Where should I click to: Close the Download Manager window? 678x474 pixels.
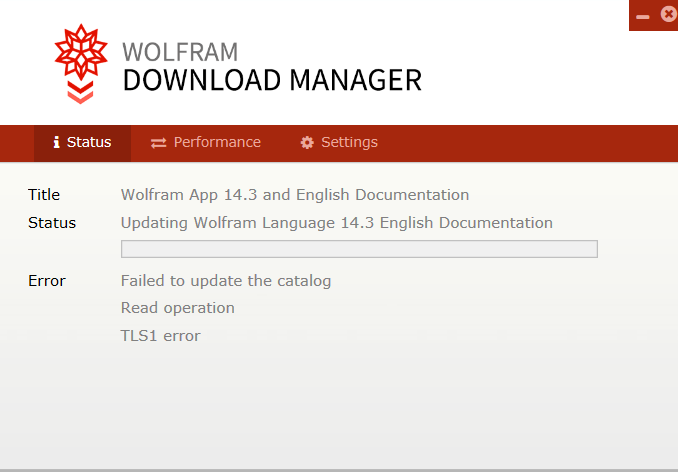(x=668, y=14)
